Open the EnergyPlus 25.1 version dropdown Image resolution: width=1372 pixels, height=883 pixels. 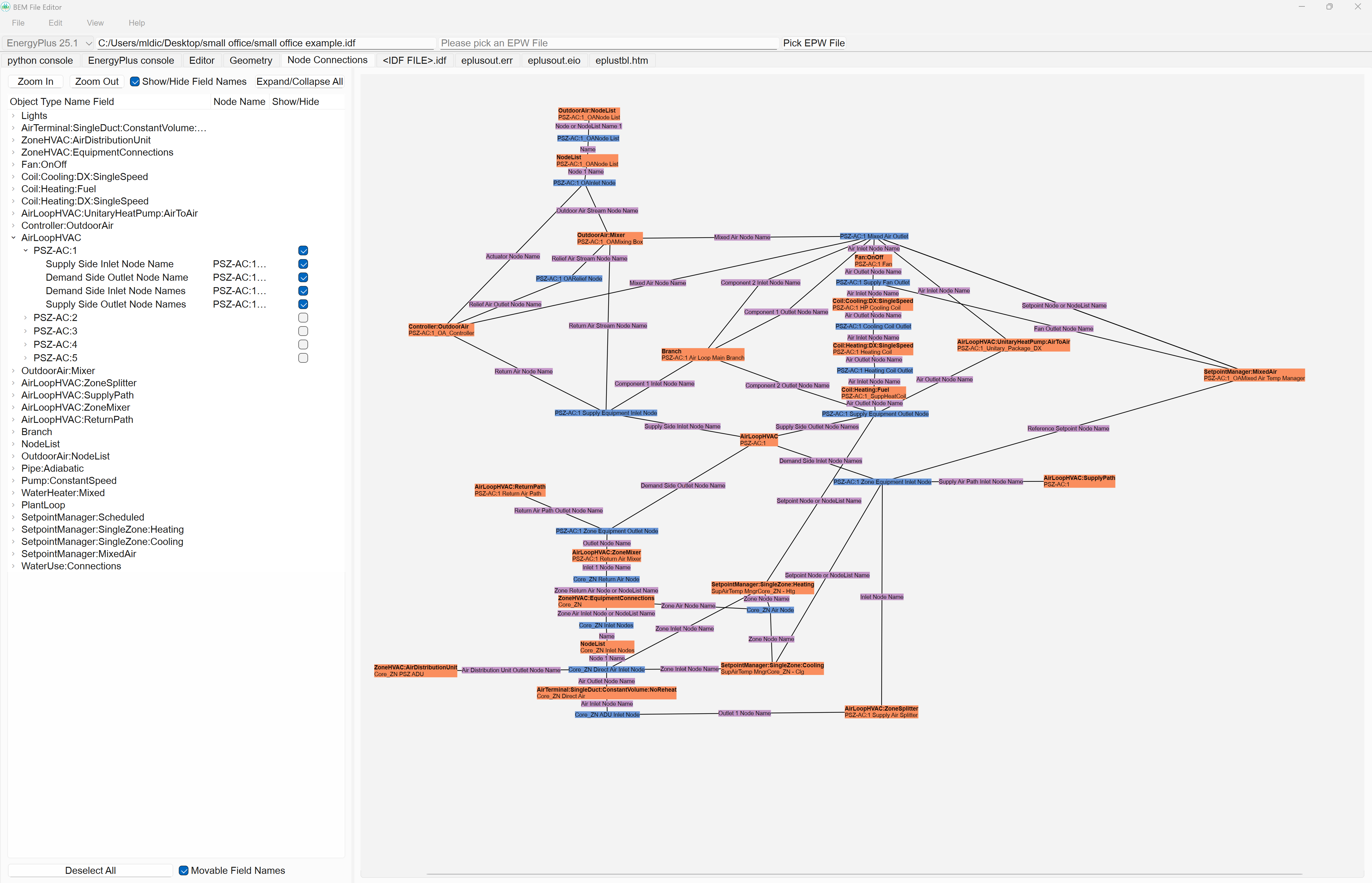(48, 43)
